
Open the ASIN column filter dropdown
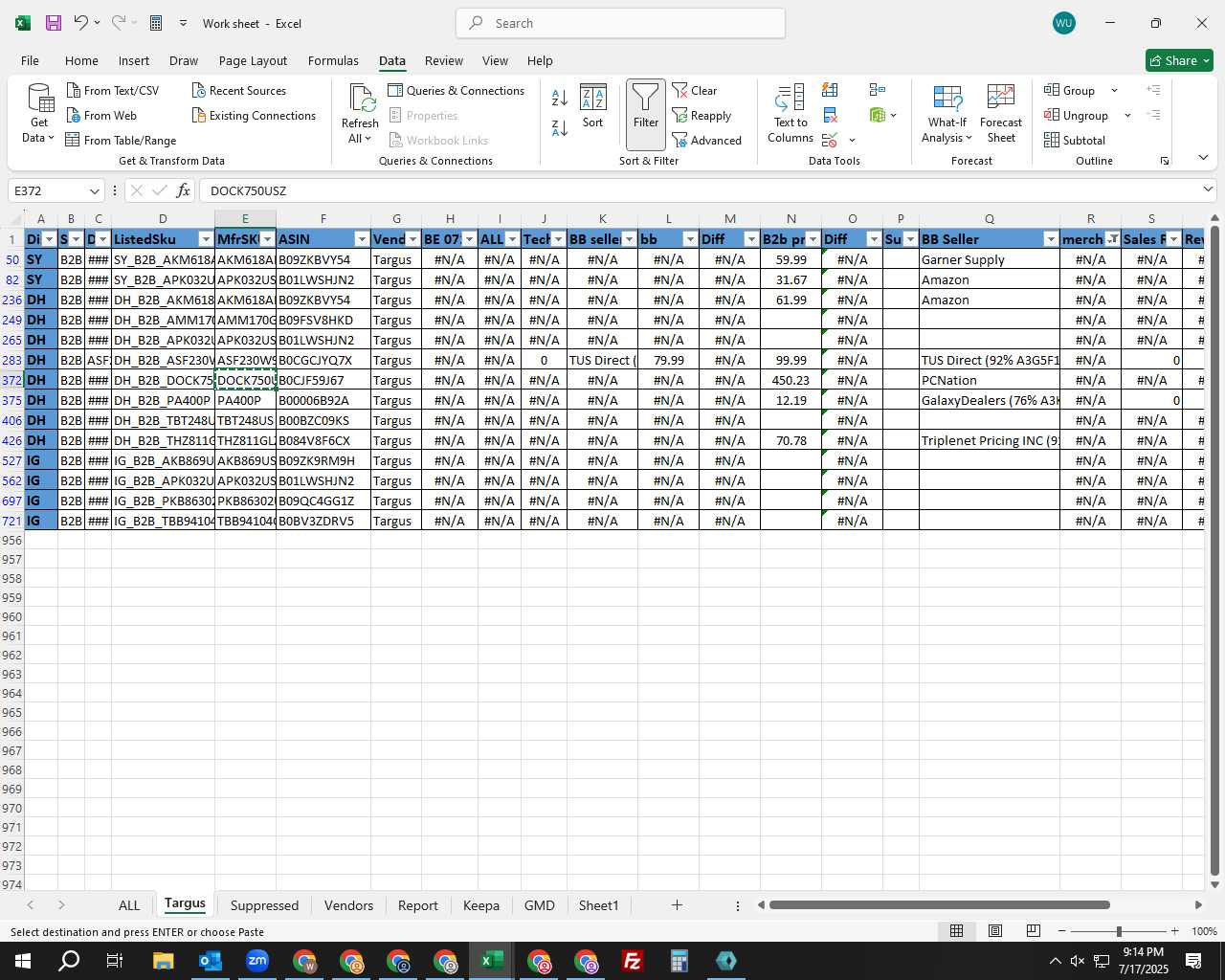coord(362,239)
